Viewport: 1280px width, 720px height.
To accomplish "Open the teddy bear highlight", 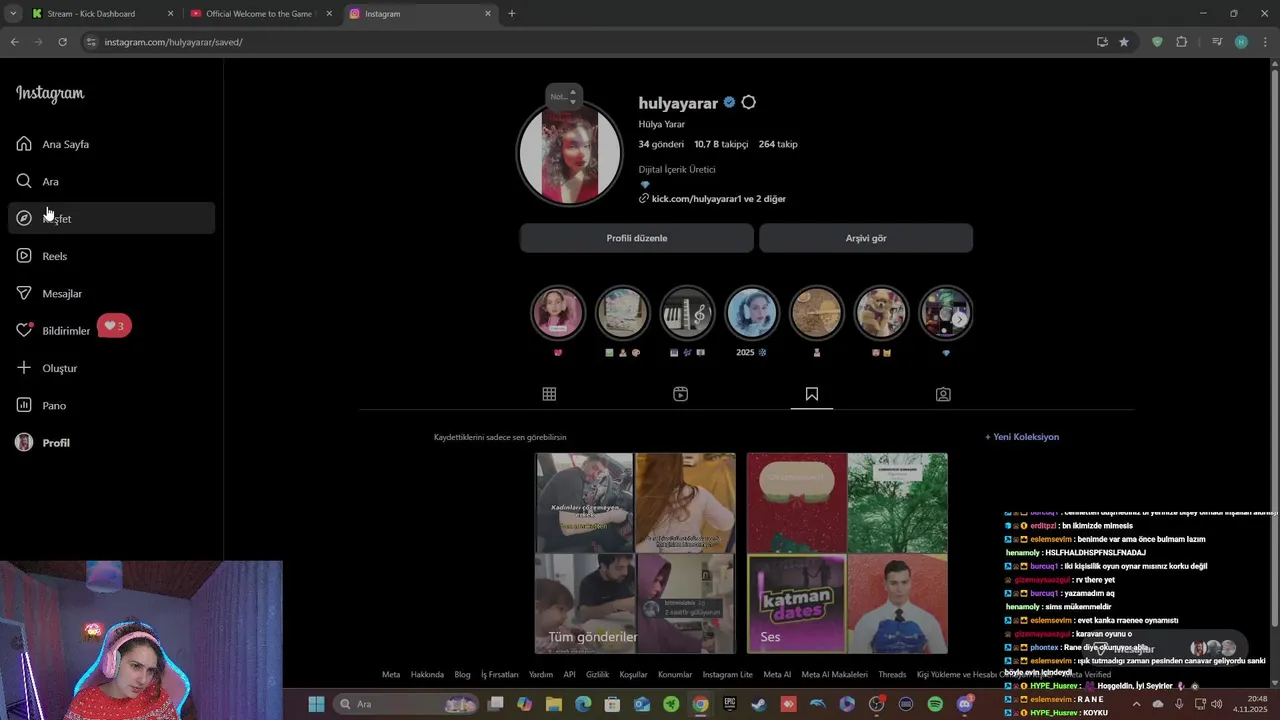I will (881, 313).
